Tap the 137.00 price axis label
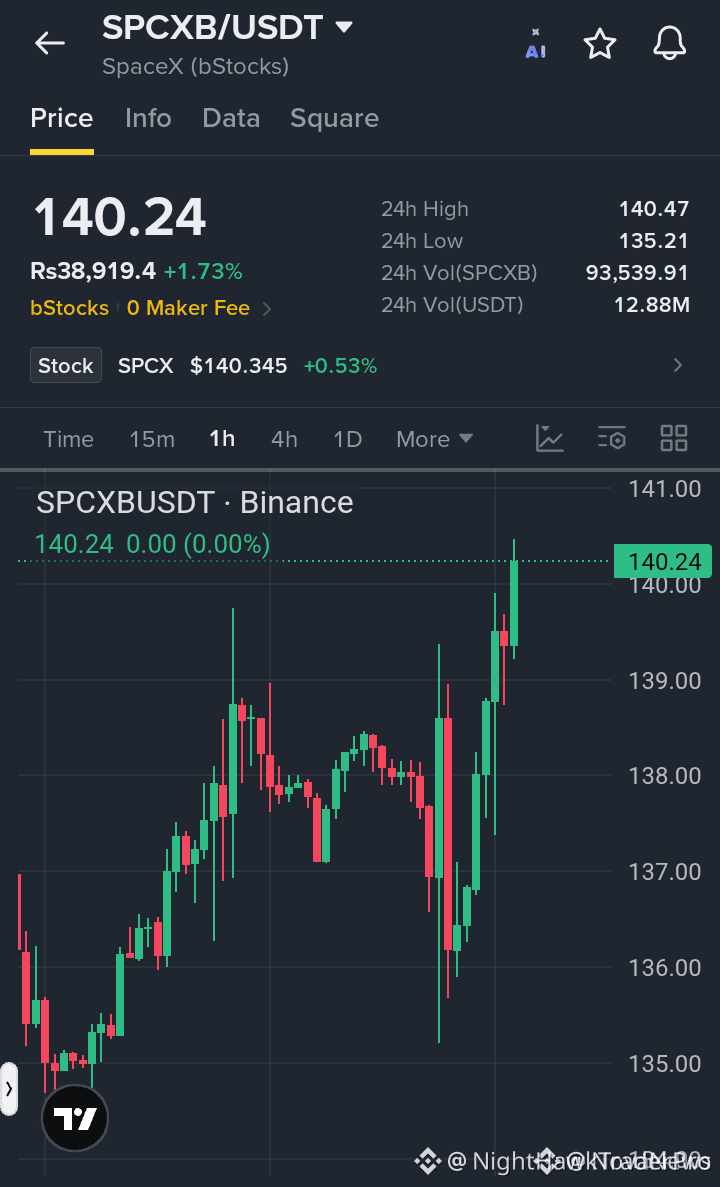Viewport: 720px width, 1187px height. 665,872
